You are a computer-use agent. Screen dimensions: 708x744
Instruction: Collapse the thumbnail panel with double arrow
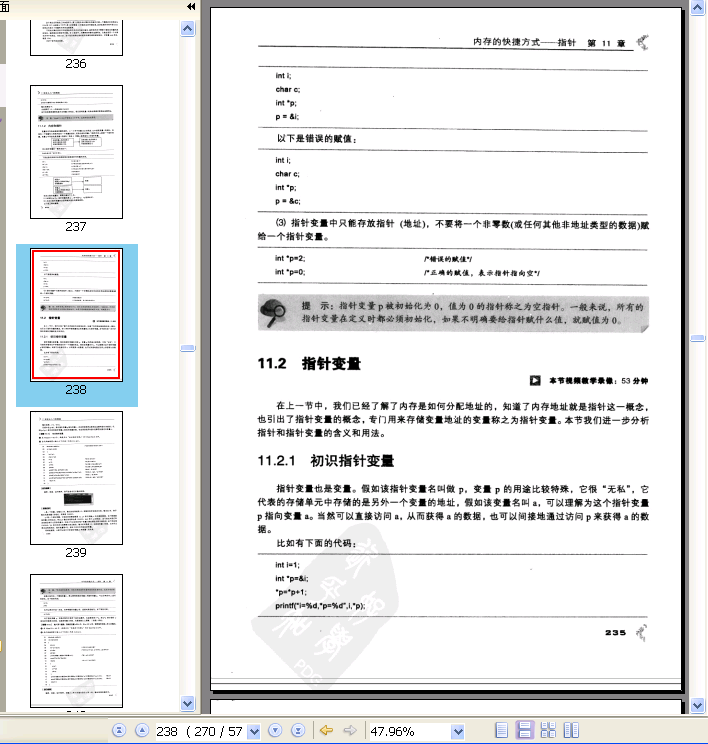point(191,6)
